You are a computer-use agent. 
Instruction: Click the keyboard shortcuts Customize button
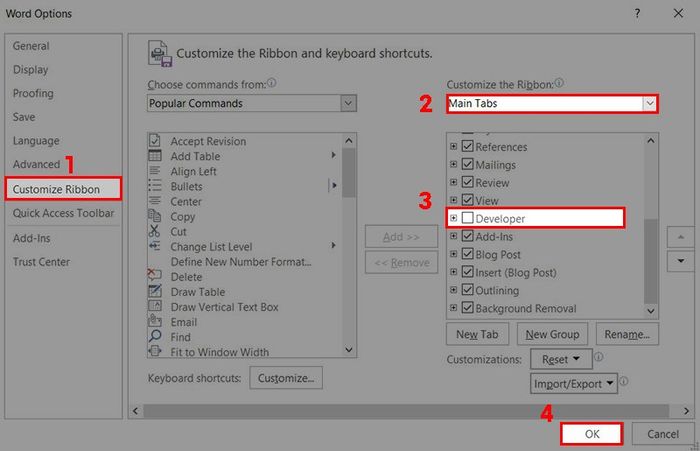(x=286, y=378)
